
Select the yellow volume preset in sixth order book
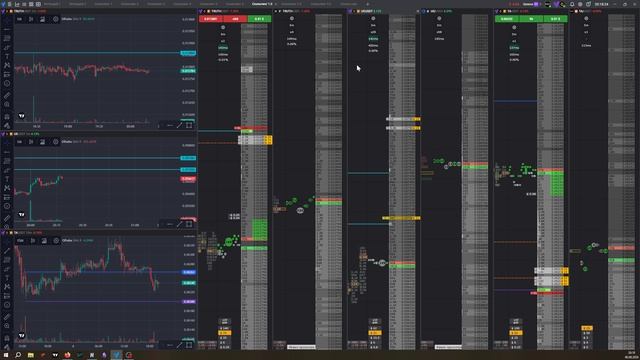587,328
